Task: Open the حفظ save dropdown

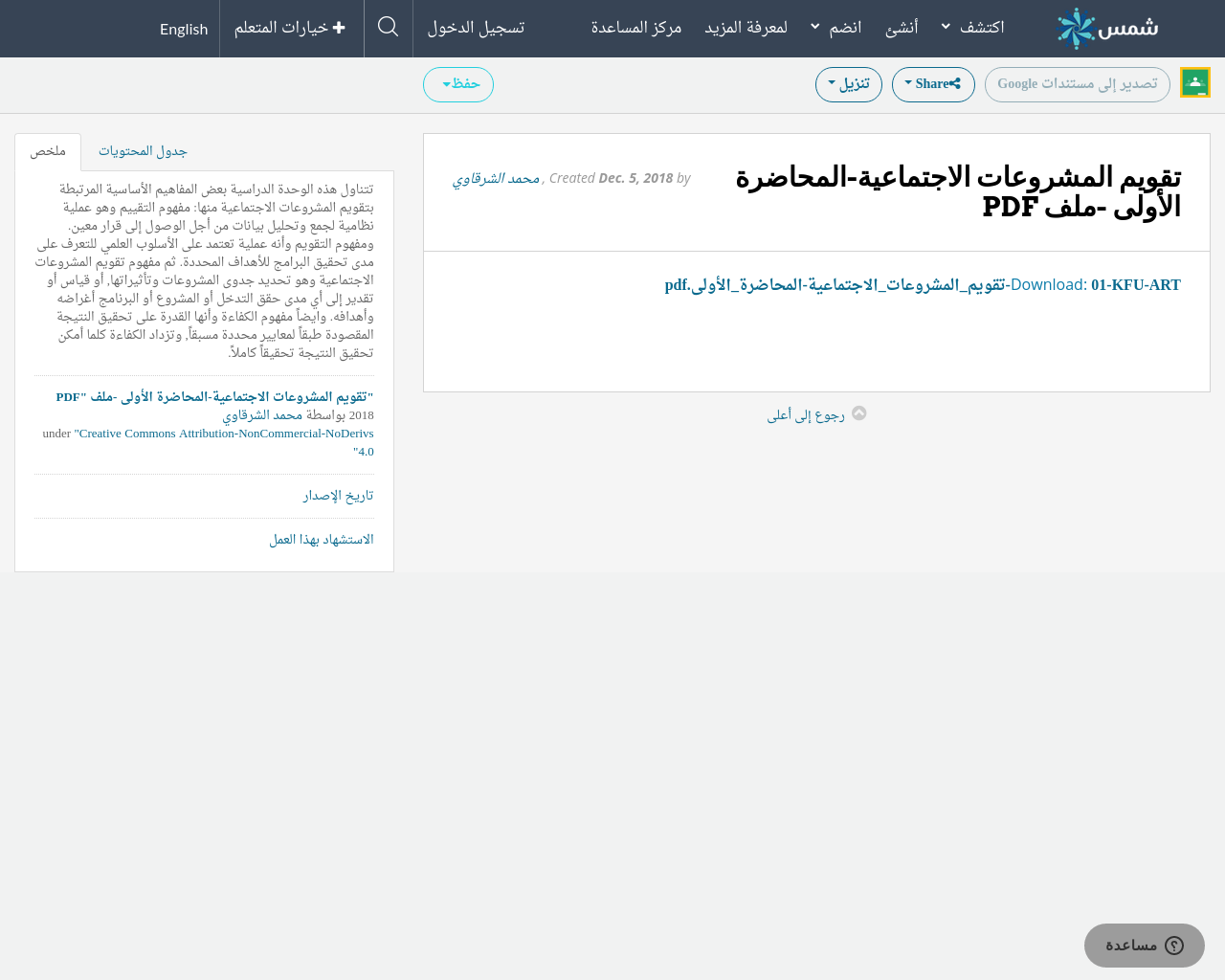Action: point(458,82)
